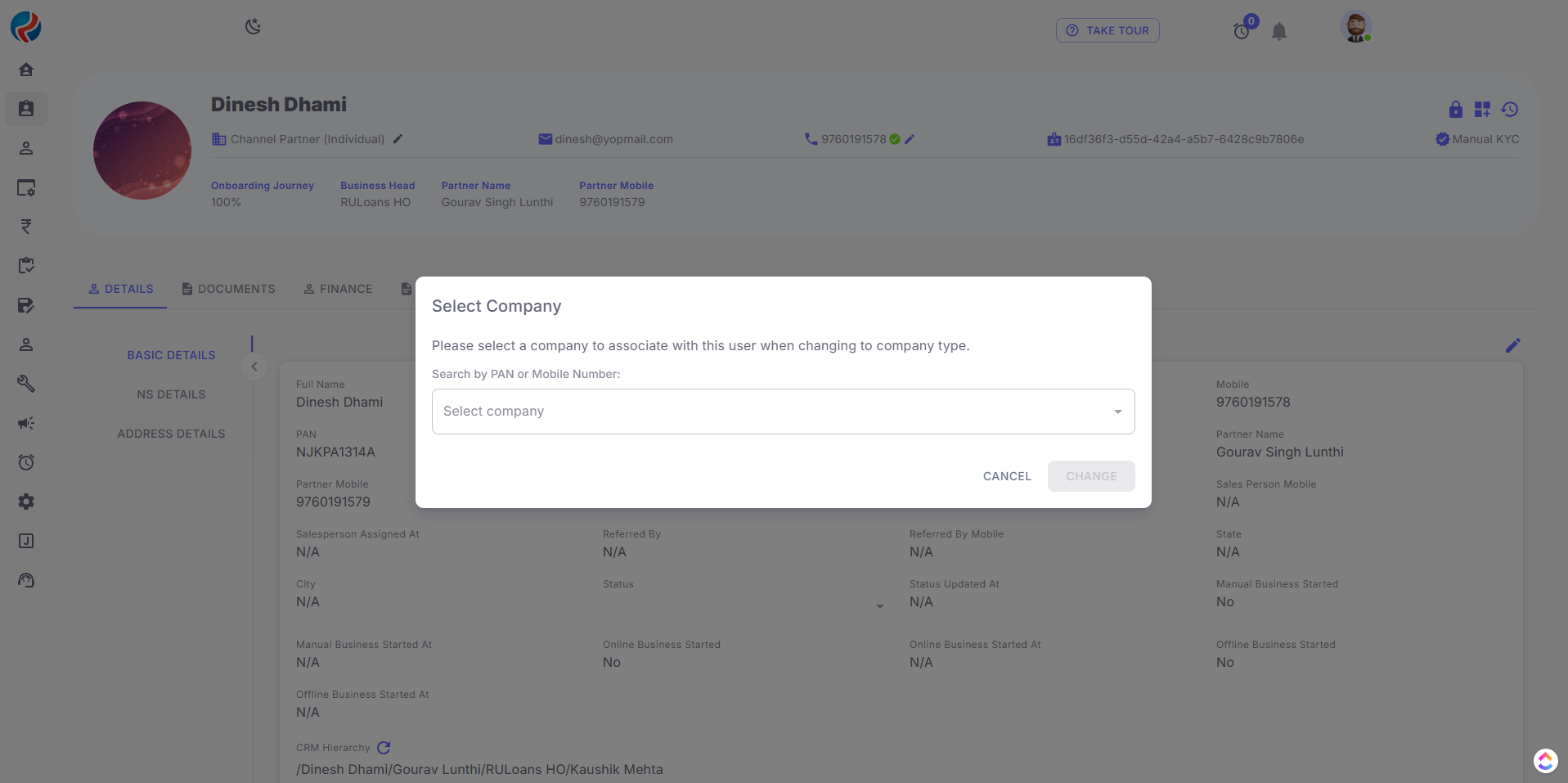This screenshot has width=1568, height=783.
Task: Select Address Details section
Action: [x=171, y=434]
